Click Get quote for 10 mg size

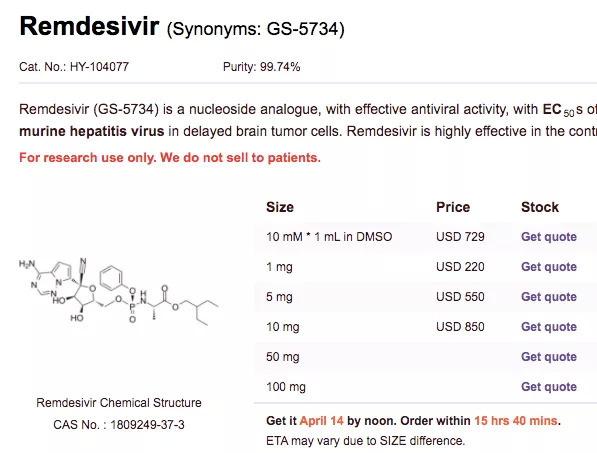tap(549, 327)
